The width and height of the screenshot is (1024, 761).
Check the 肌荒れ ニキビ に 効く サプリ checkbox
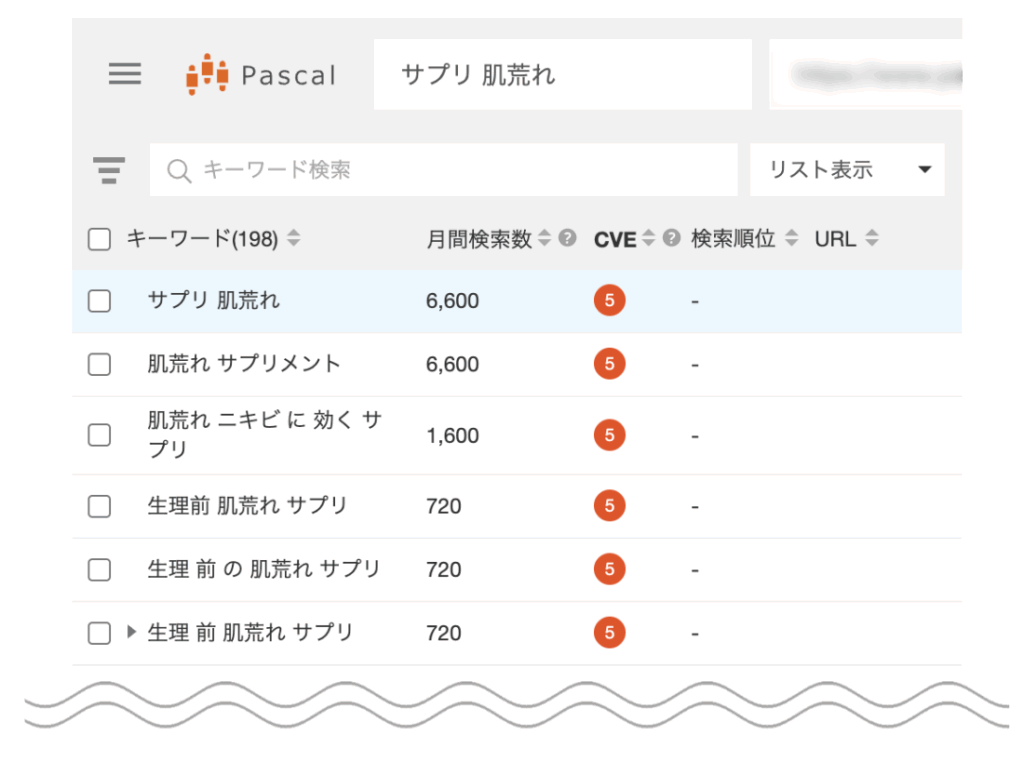98,435
